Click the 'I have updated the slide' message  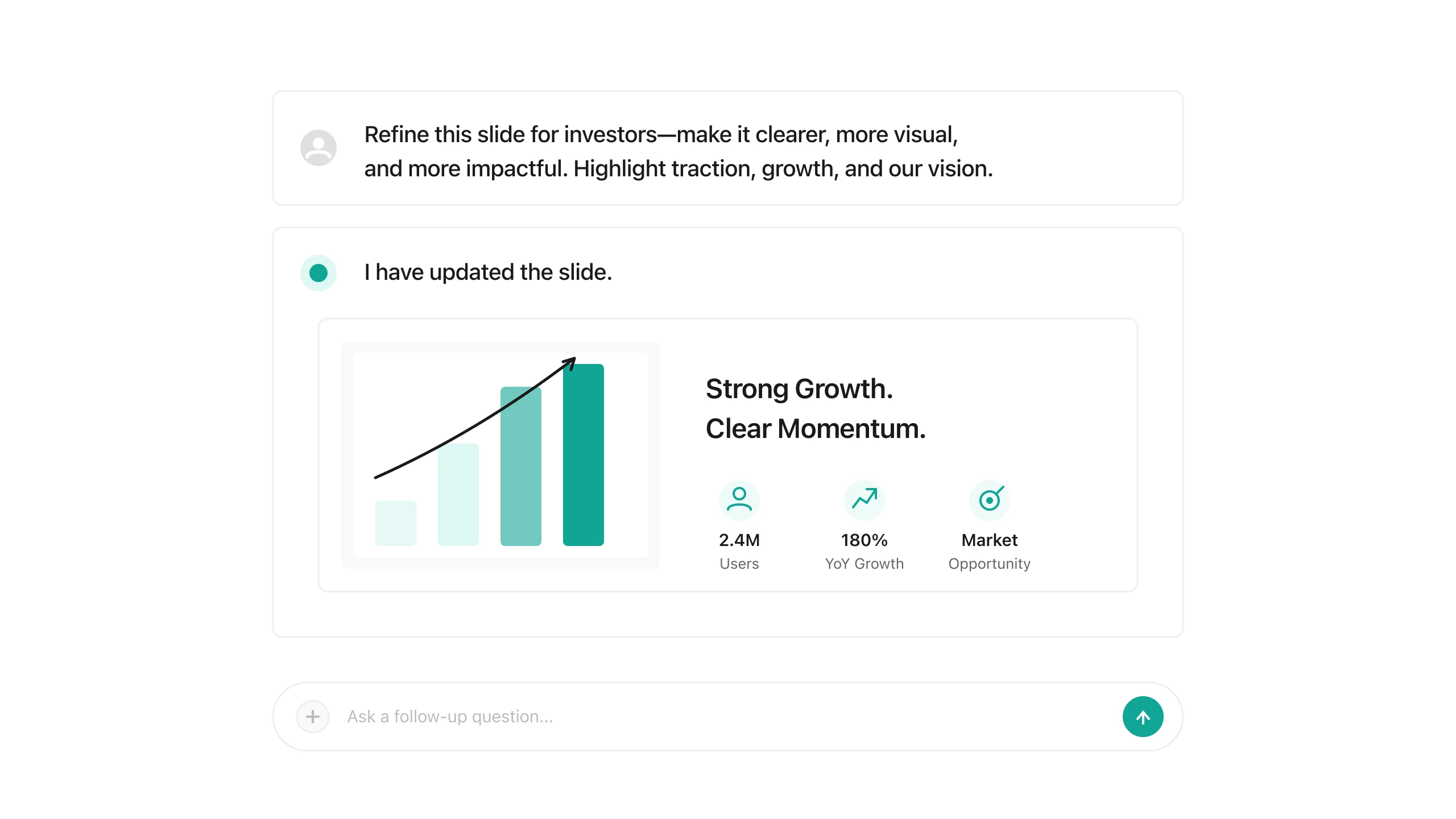point(488,272)
